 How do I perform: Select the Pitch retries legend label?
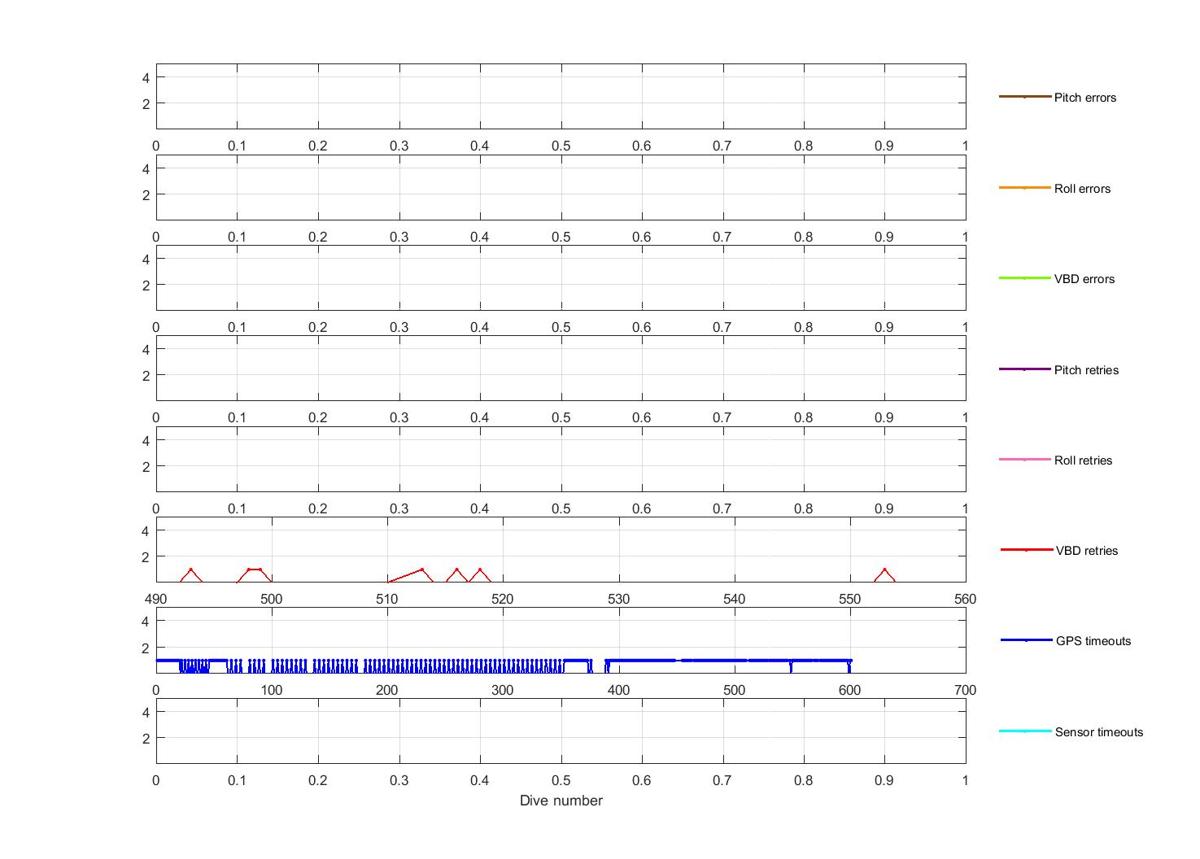pyautogui.click(x=1086, y=370)
